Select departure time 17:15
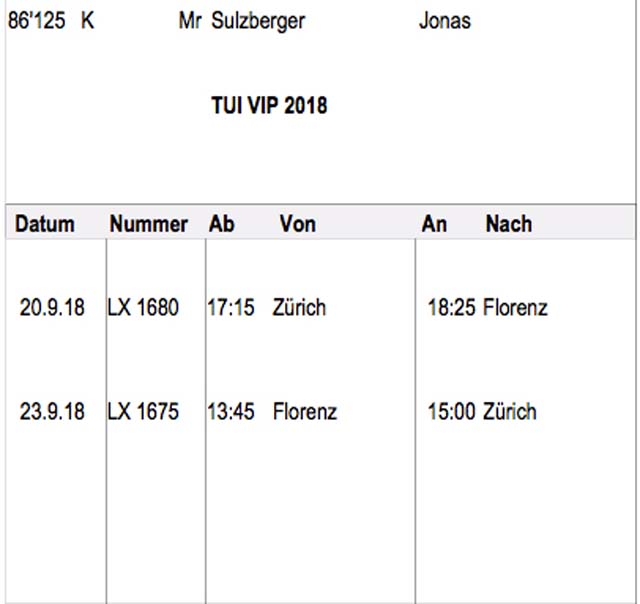Image resolution: width=640 pixels, height=604 pixels. click(x=231, y=307)
